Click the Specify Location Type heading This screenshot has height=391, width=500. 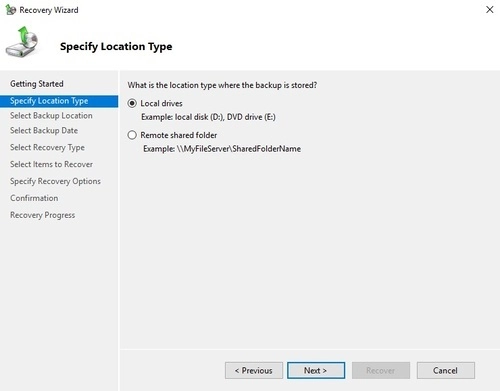(x=116, y=46)
